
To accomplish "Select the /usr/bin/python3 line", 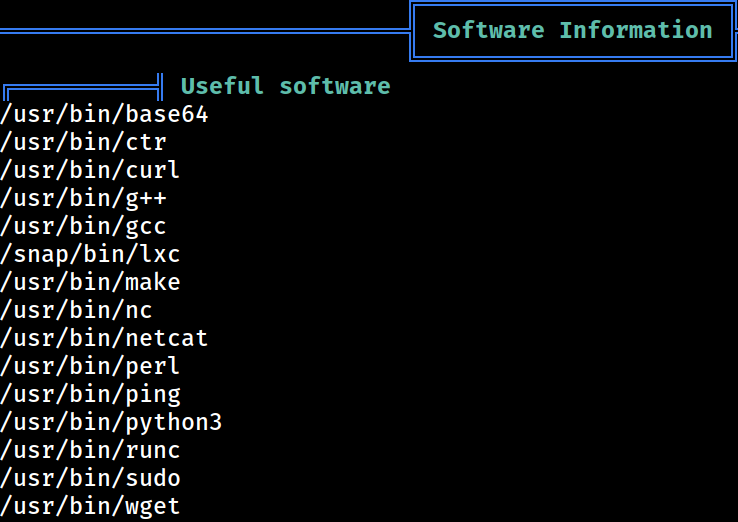I will [111, 422].
